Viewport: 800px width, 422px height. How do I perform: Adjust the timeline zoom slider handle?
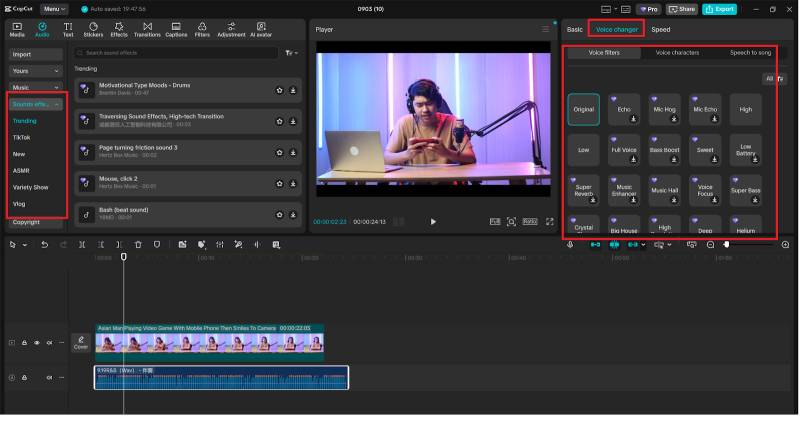point(727,245)
